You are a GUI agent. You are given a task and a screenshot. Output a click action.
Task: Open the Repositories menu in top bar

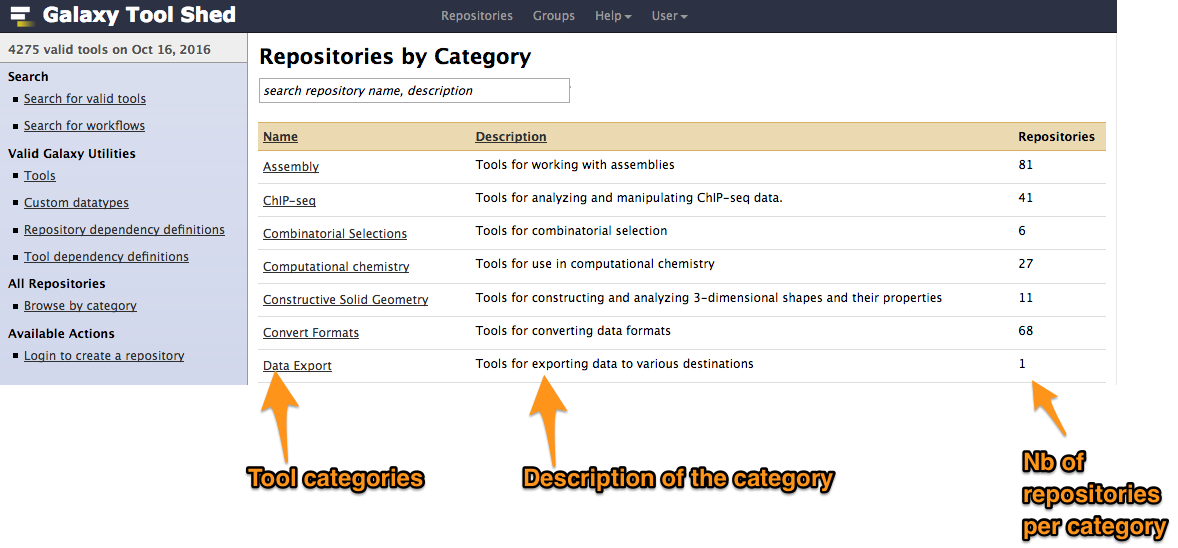click(476, 16)
